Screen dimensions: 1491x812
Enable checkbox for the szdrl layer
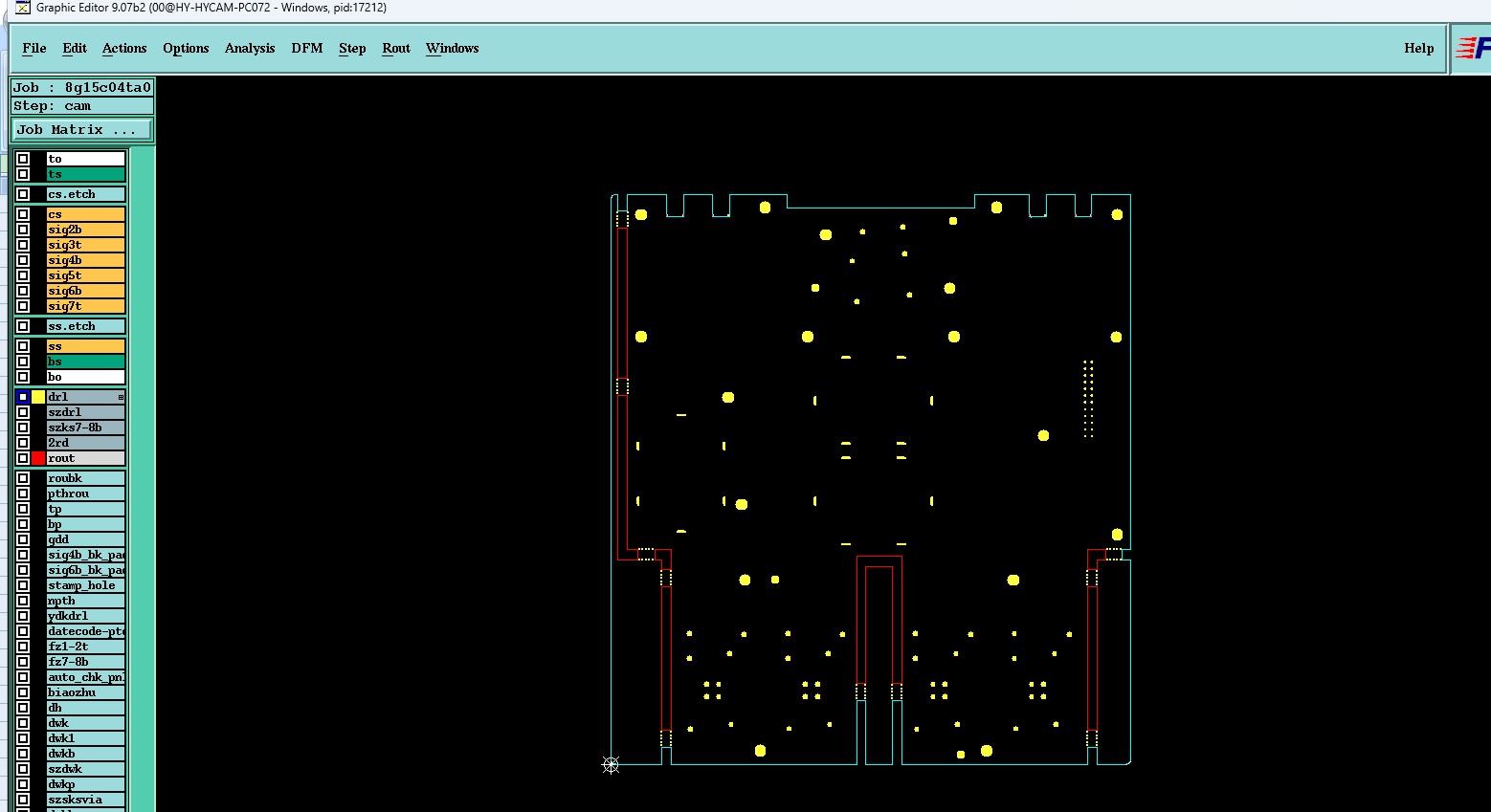tap(23, 412)
